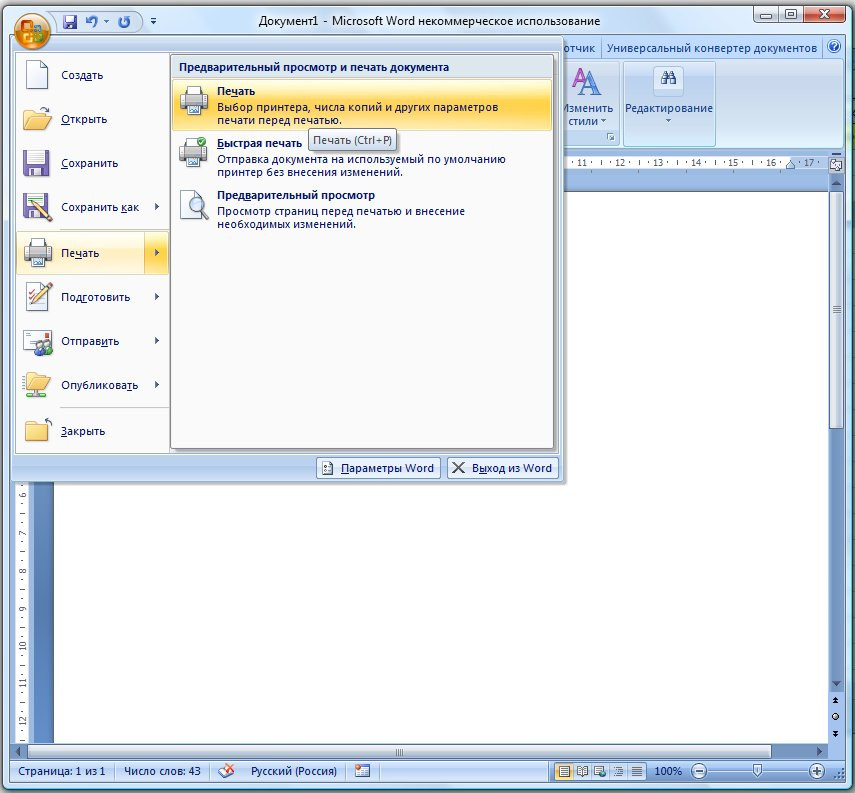Switch to Full Screen Reading view

pyautogui.click(x=582, y=772)
